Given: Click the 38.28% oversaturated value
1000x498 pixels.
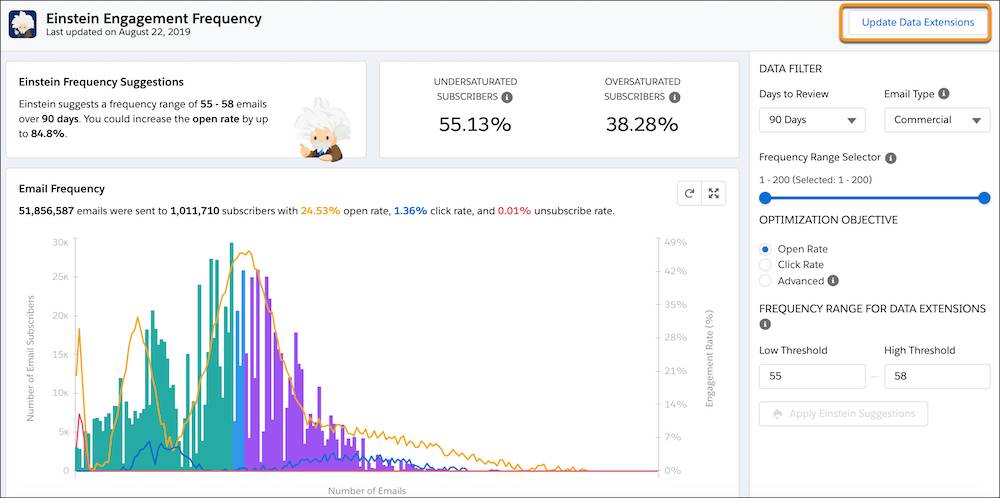Looking at the screenshot, I should click(x=642, y=125).
